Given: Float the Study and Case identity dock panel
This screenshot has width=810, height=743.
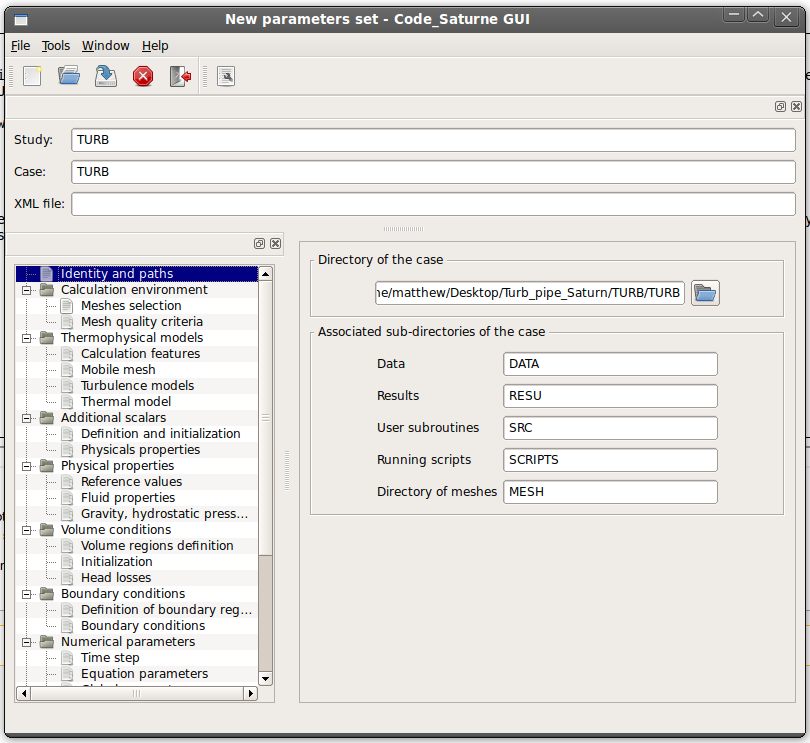Looking at the screenshot, I should coord(780,106).
